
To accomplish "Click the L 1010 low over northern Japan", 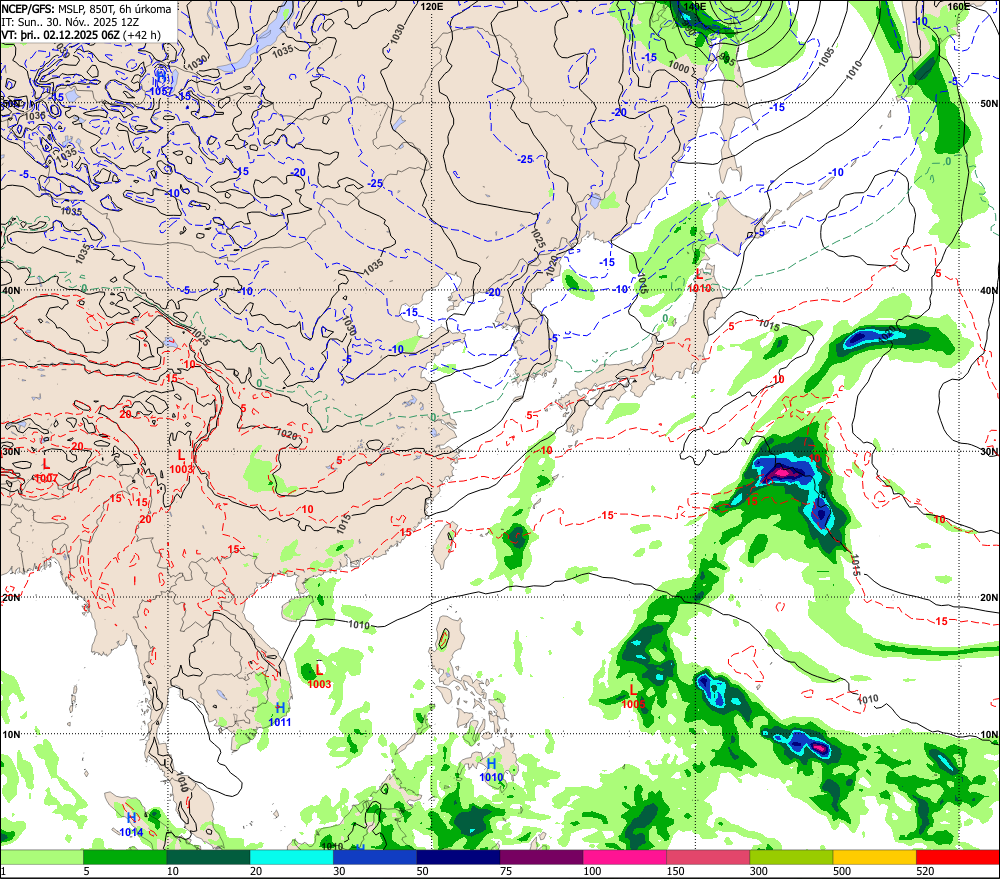I will pos(699,281).
